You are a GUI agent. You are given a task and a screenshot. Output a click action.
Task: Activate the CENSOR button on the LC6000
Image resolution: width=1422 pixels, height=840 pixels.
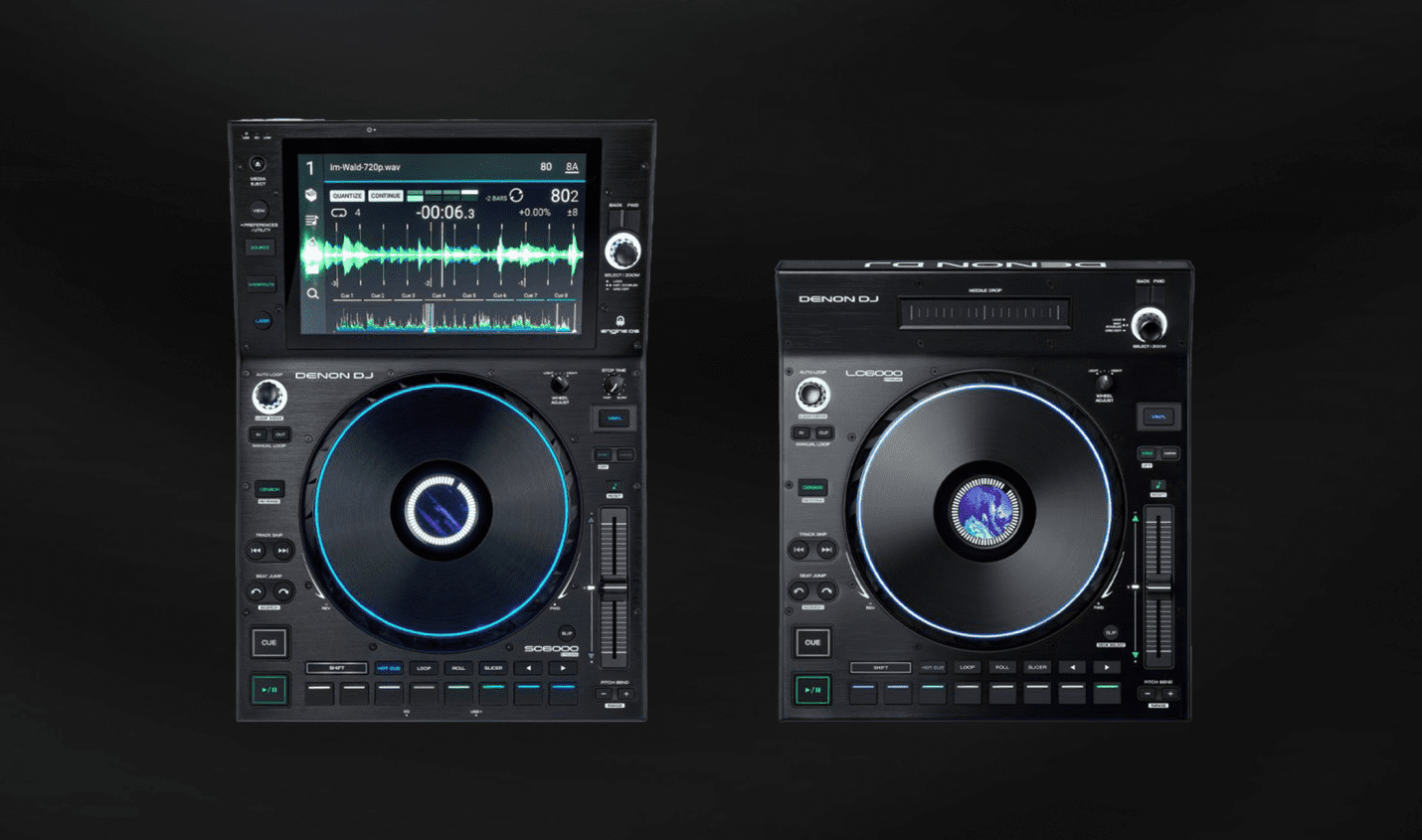click(x=811, y=487)
